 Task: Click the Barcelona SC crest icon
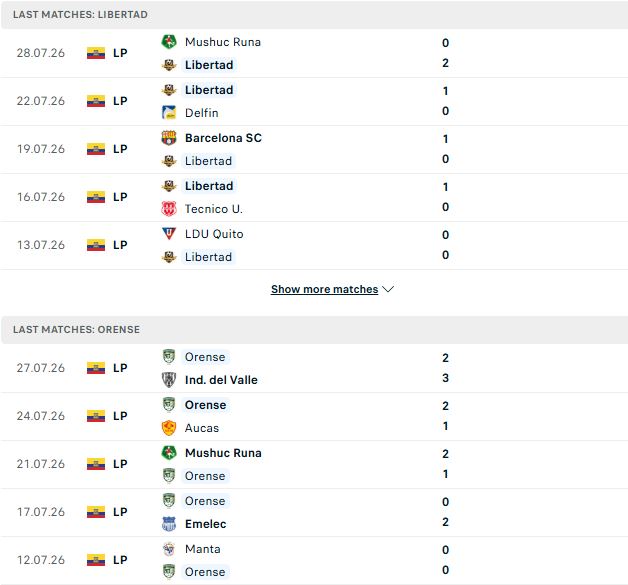169,138
